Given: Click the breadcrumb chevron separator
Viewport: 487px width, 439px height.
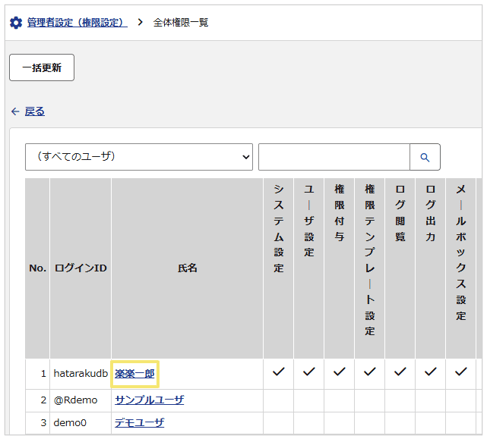Looking at the screenshot, I should (x=140, y=22).
